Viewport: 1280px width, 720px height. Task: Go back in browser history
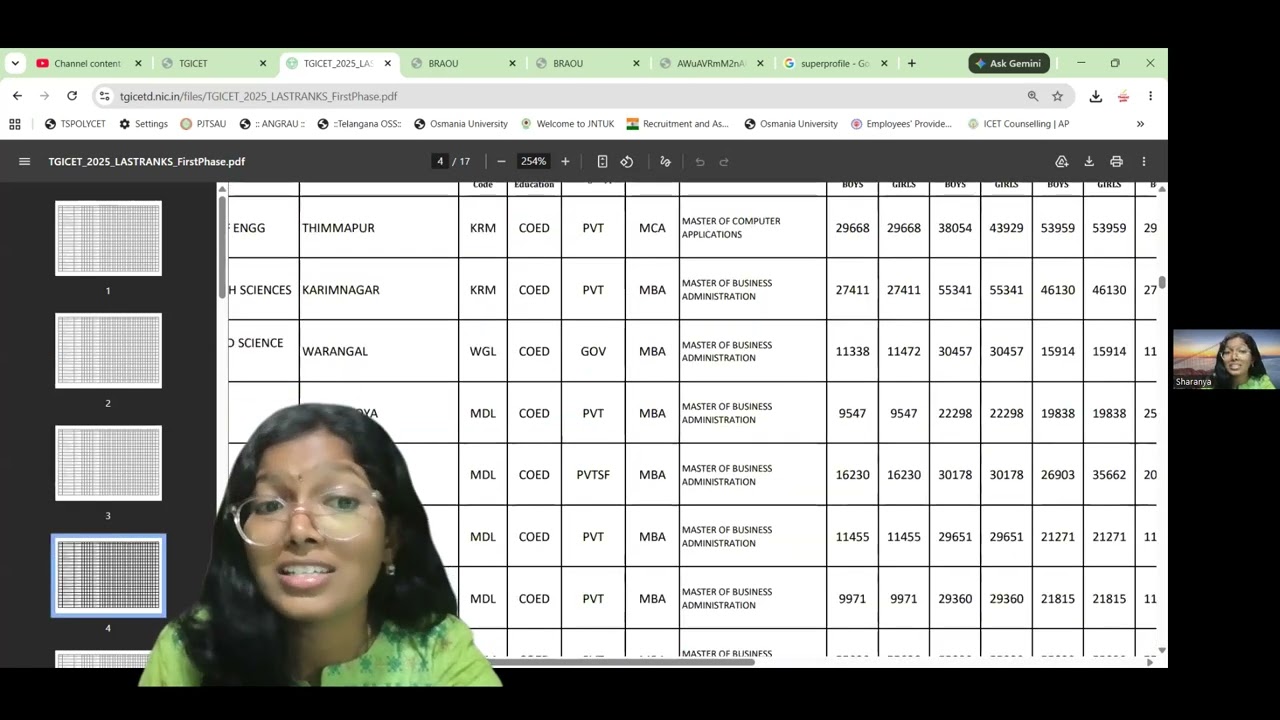coord(17,96)
